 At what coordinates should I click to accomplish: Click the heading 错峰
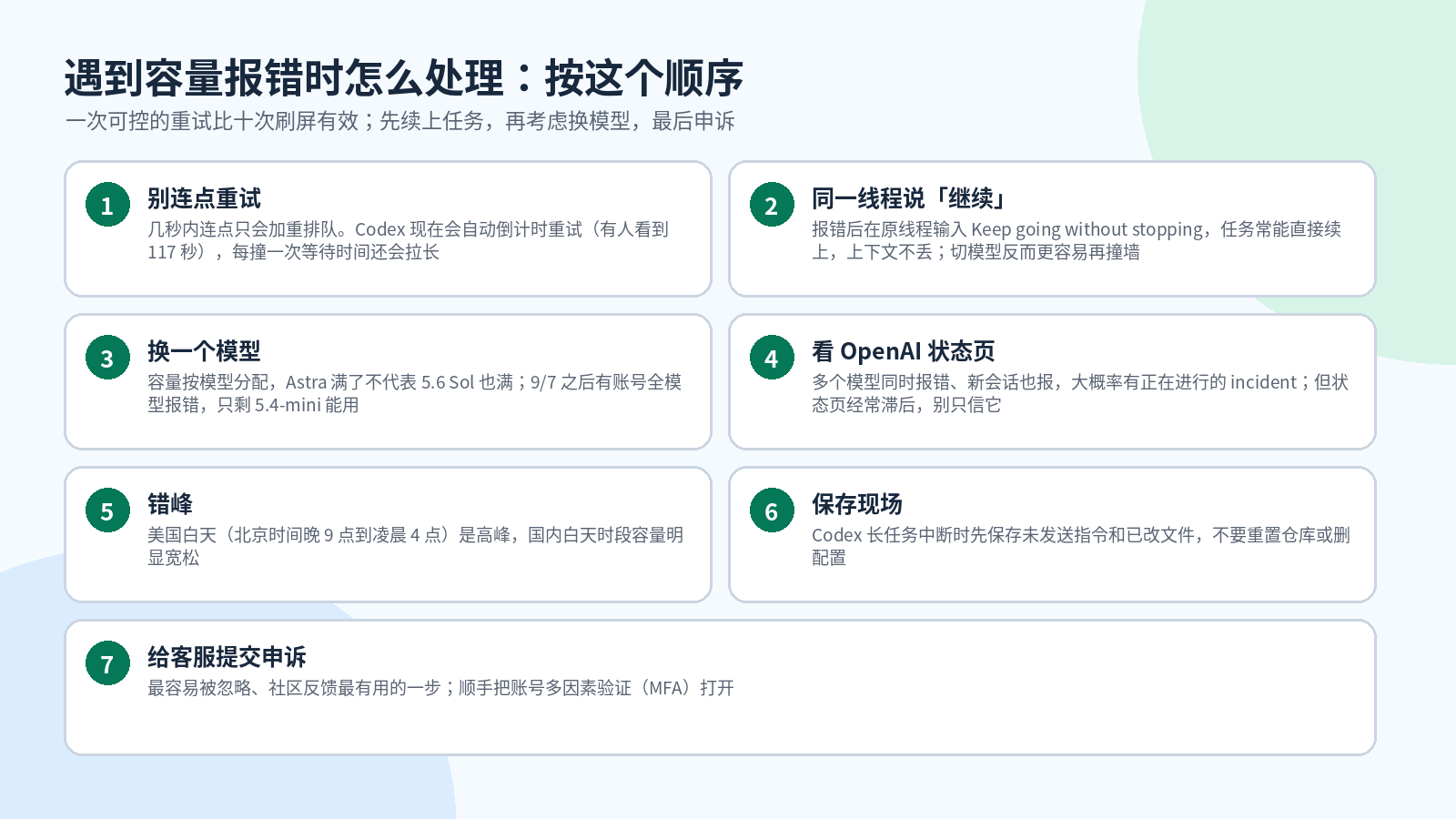[170, 504]
